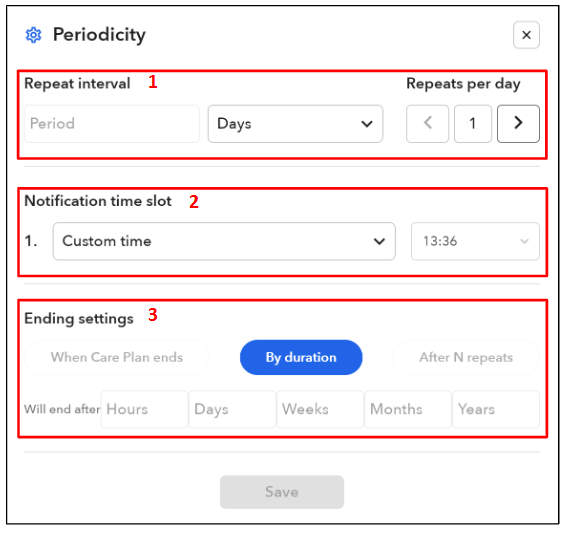
Task: Increase repeats per day with right arrow
Action: tap(518, 124)
